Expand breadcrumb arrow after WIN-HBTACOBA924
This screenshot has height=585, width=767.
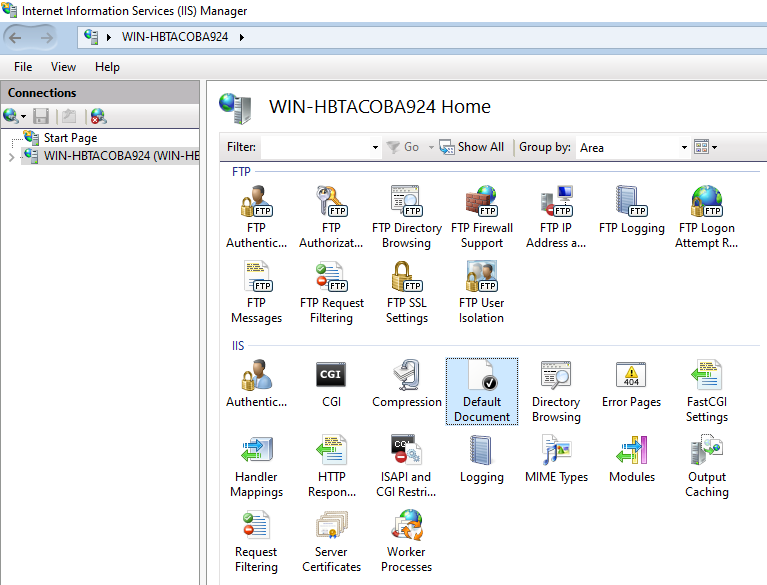pos(242,37)
